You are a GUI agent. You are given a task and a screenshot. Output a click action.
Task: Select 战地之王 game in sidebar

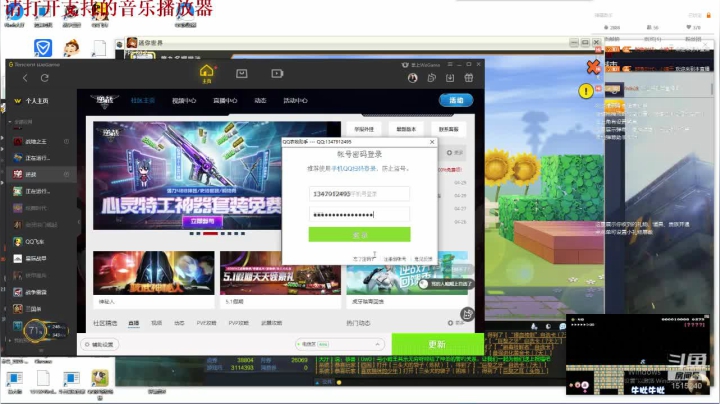pyautogui.click(x=36, y=141)
